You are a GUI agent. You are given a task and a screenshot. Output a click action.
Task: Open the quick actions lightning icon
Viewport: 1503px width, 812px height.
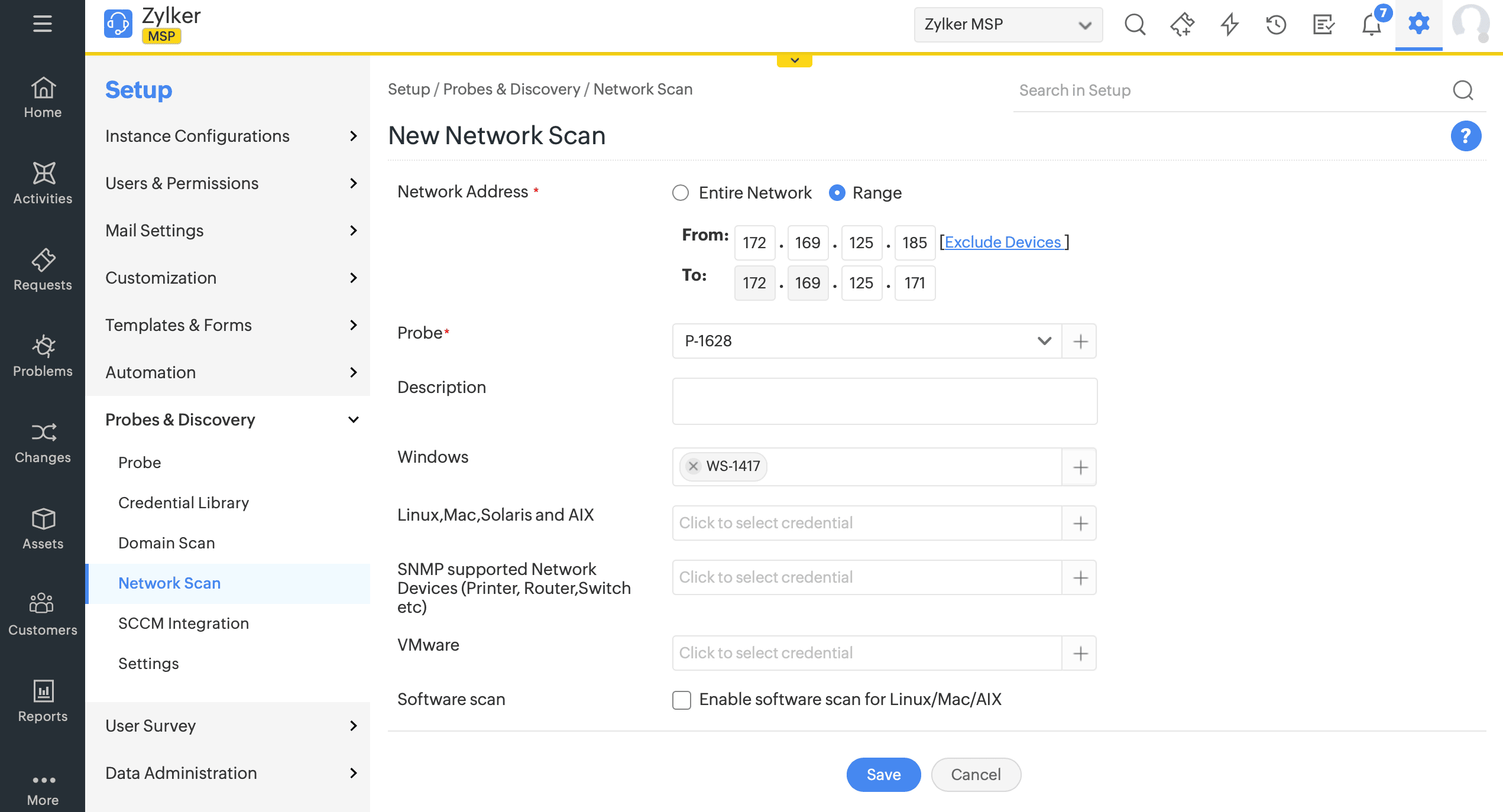[x=1230, y=24]
